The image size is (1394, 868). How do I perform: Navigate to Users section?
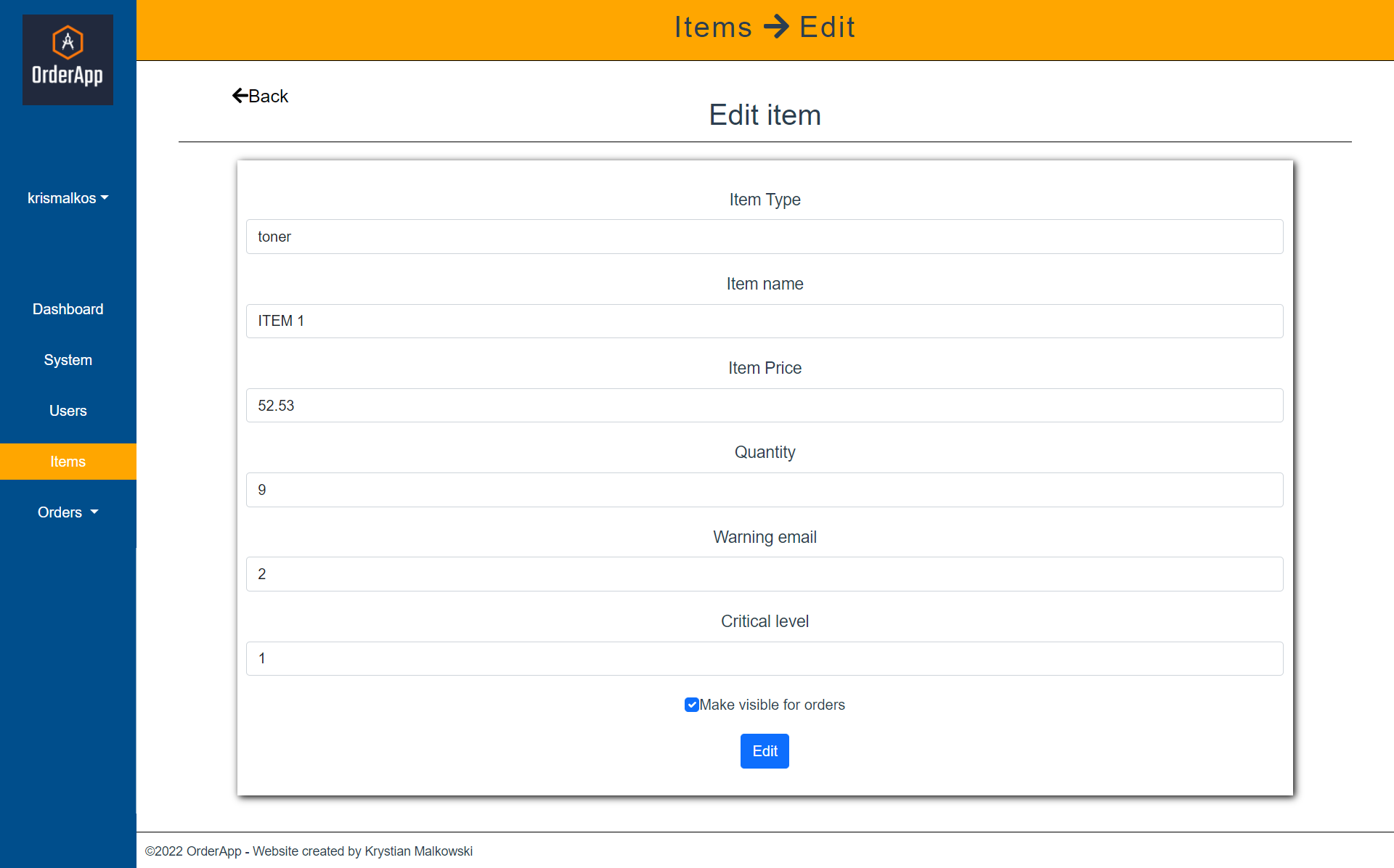pos(68,411)
